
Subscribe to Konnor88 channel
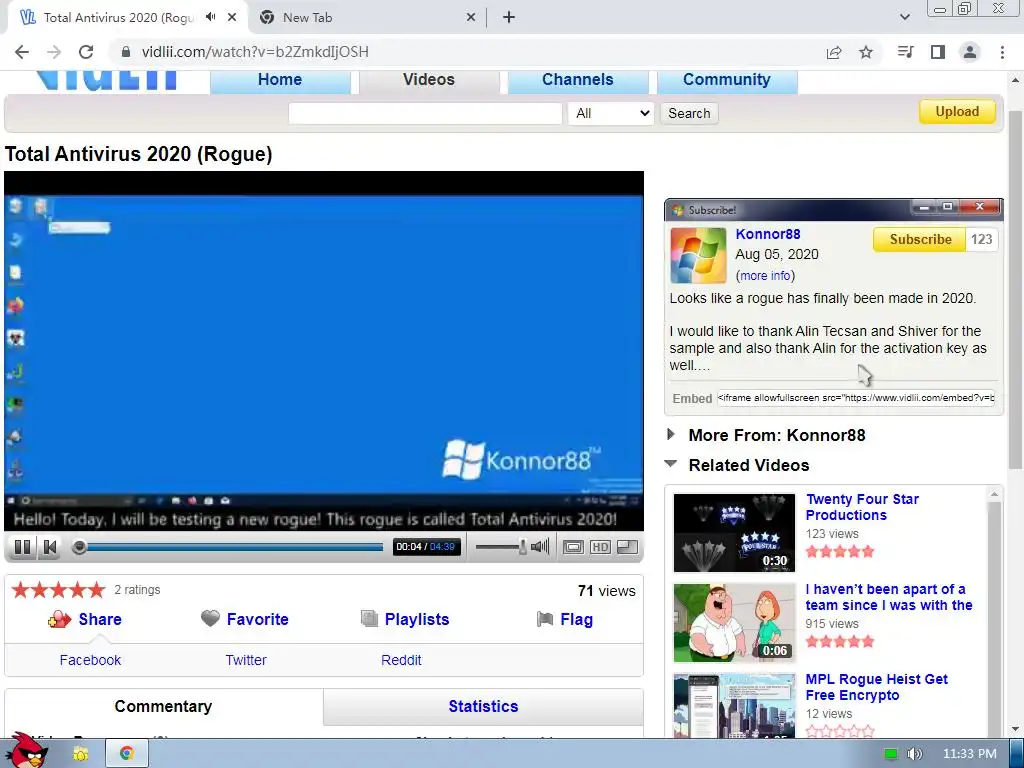pos(920,240)
